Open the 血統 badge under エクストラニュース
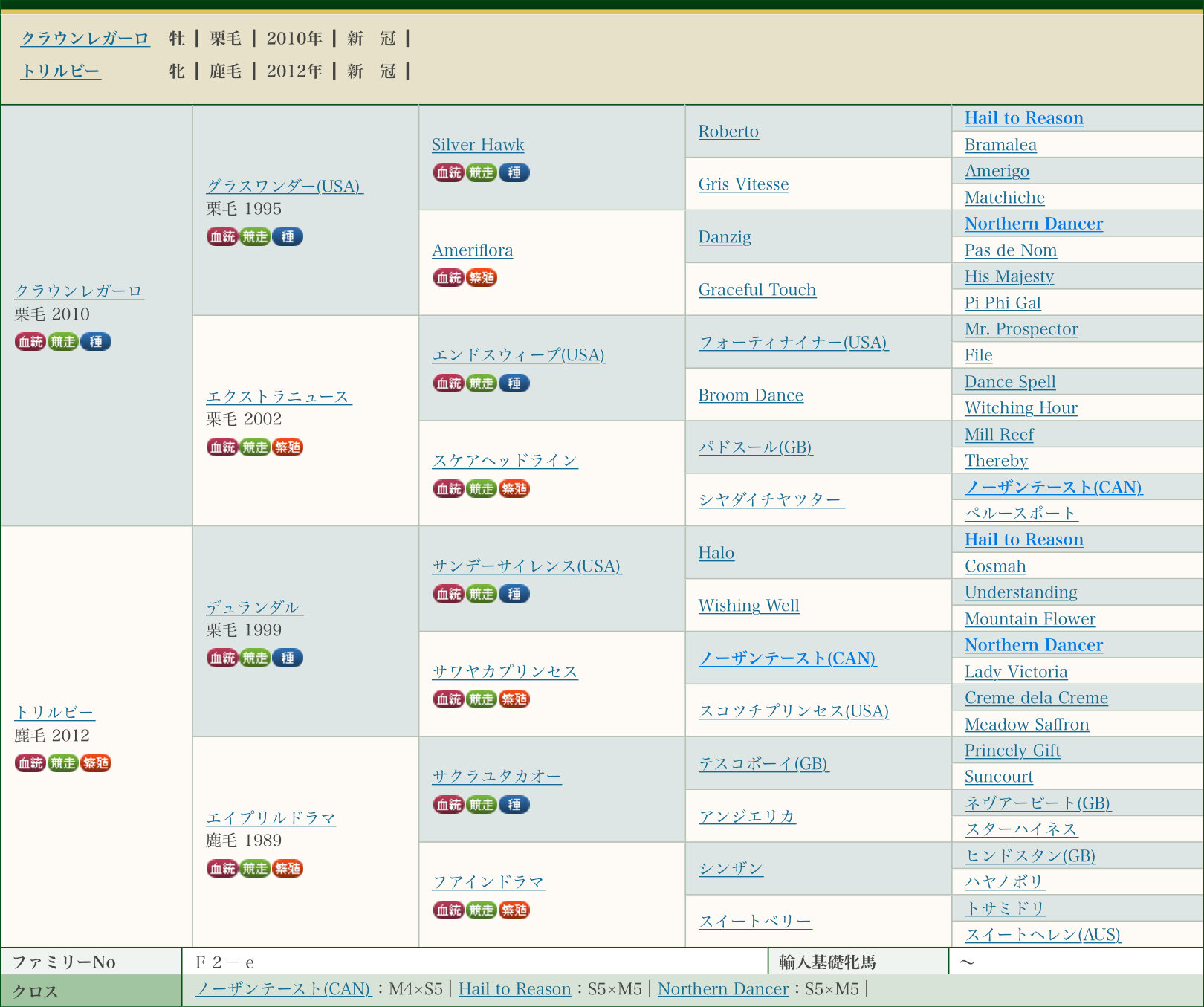 tap(221, 447)
